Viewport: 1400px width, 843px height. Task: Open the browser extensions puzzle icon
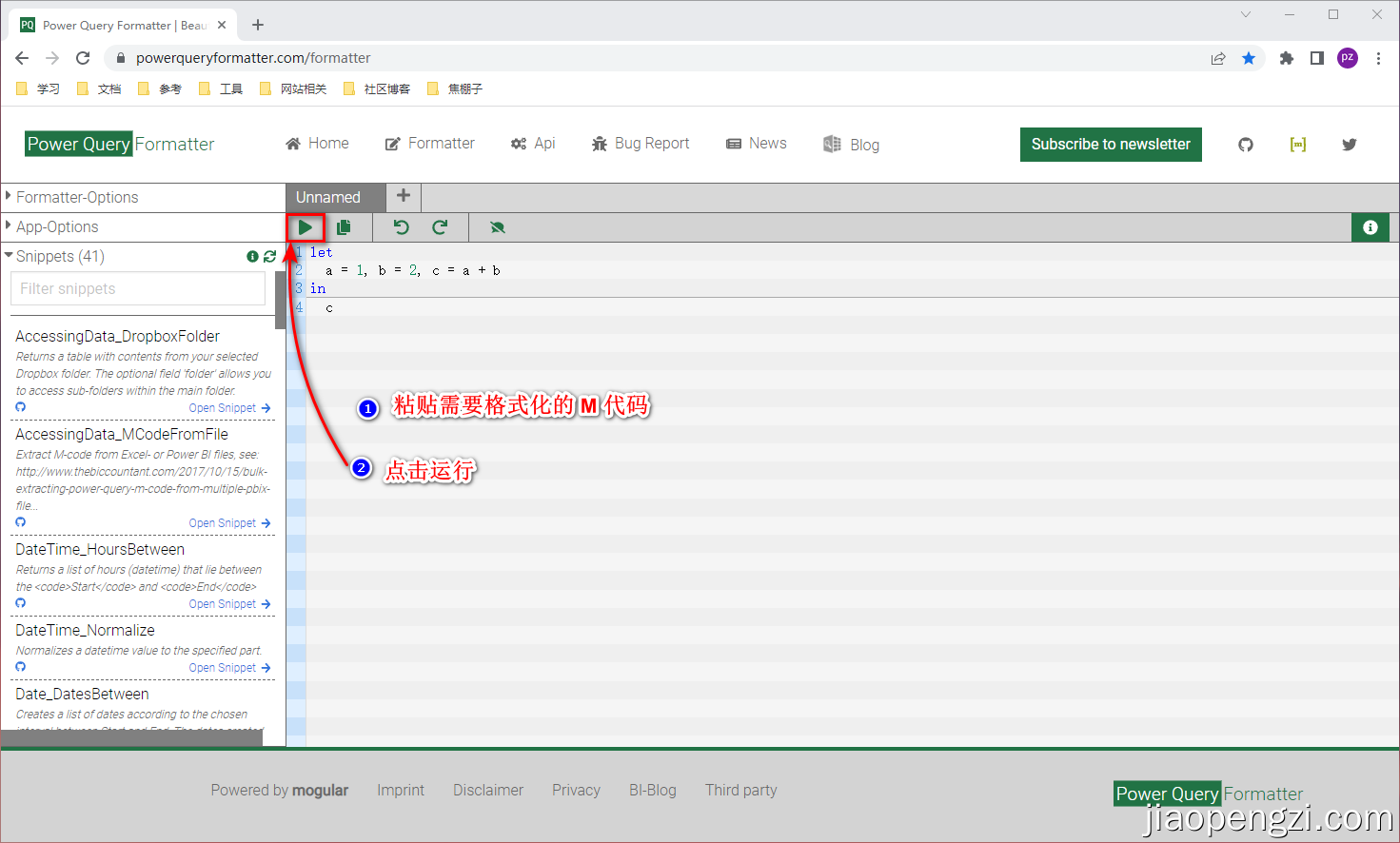[1287, 58]
